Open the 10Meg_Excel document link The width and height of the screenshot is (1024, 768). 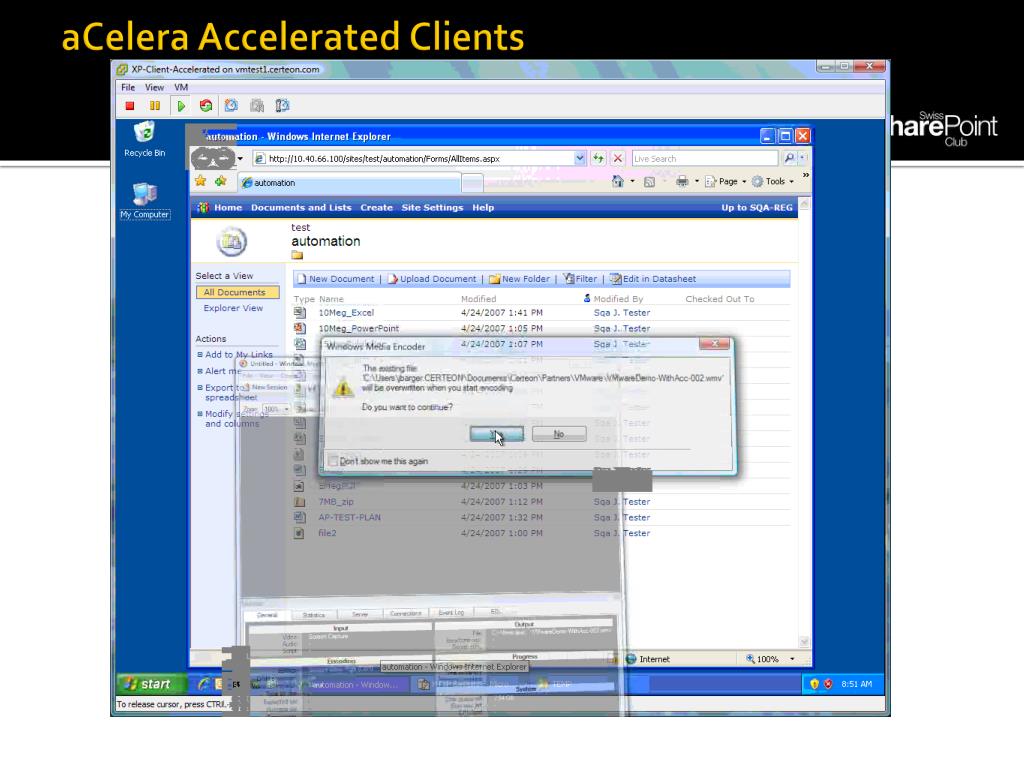346,313
